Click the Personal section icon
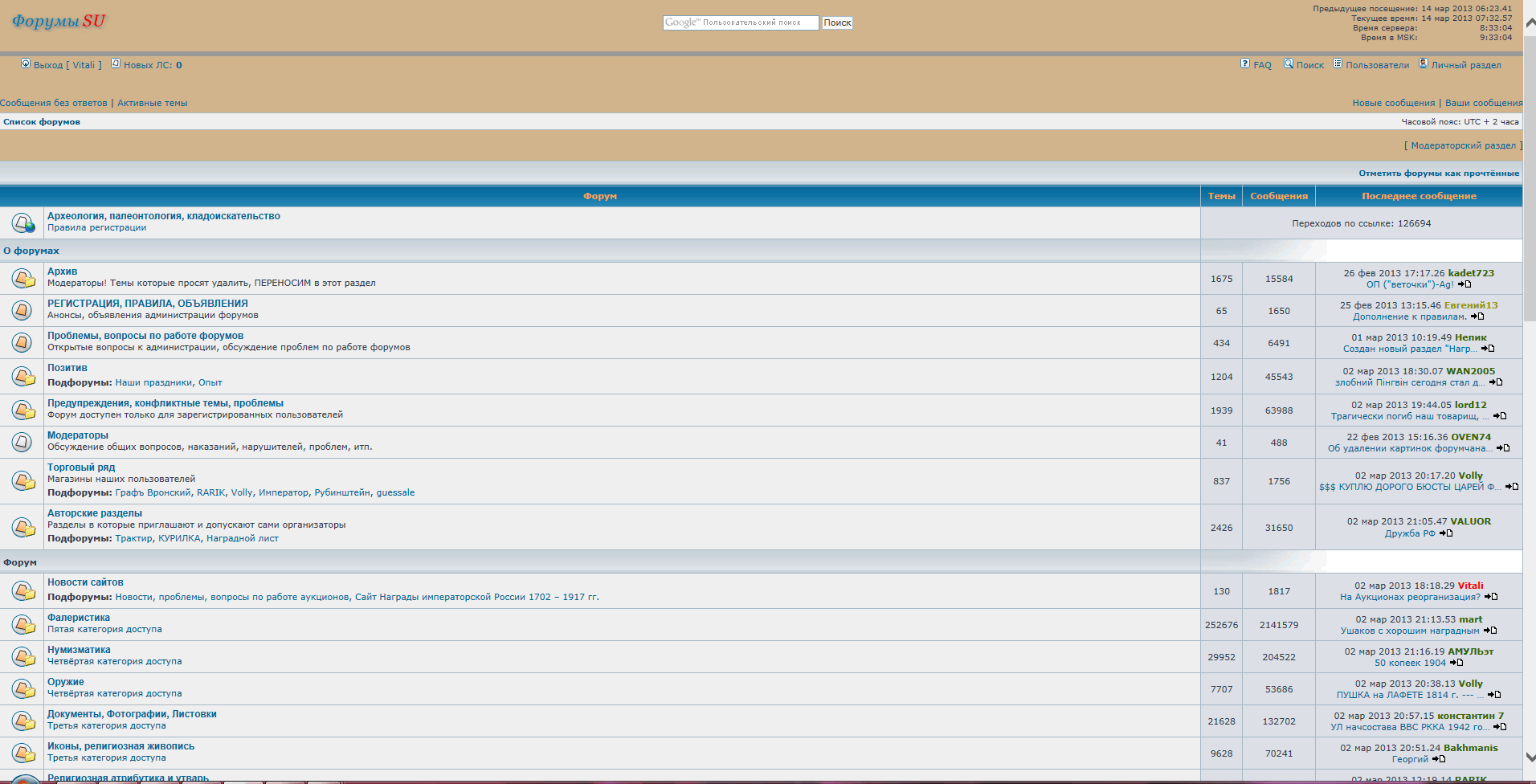Image resolution: width=1536 pixels, height=784 pixels. pos(1423,63)
